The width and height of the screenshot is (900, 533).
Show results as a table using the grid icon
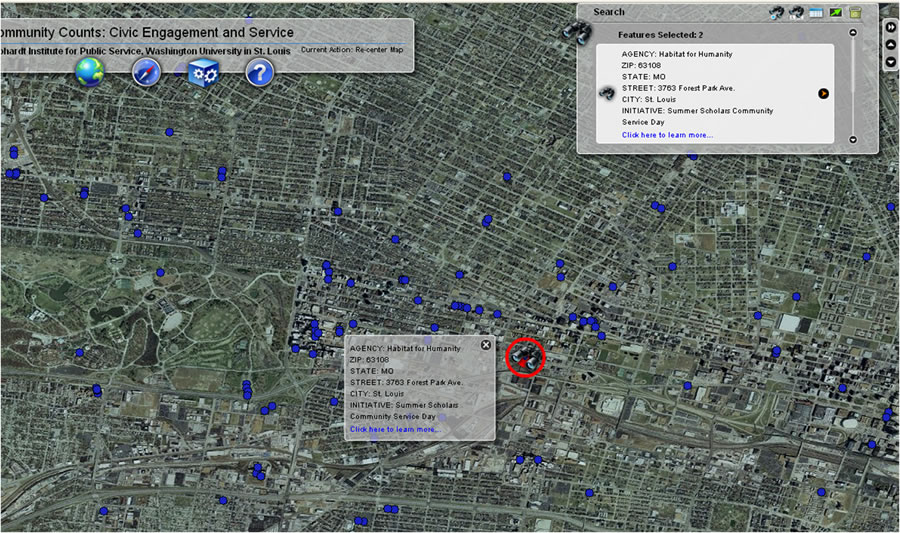[816, 12]
